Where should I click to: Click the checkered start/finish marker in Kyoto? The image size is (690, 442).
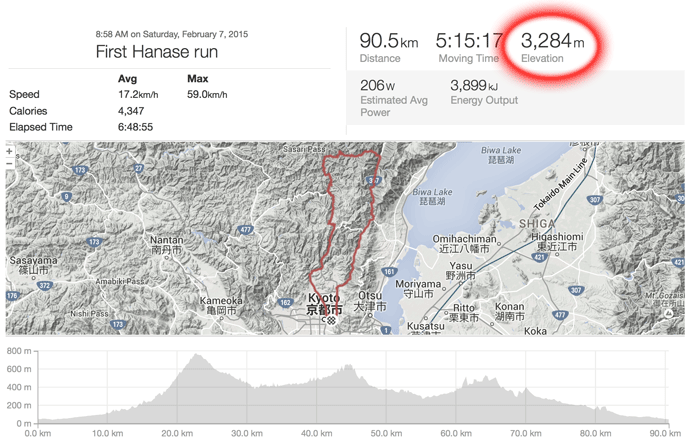[x=331, y=320]
